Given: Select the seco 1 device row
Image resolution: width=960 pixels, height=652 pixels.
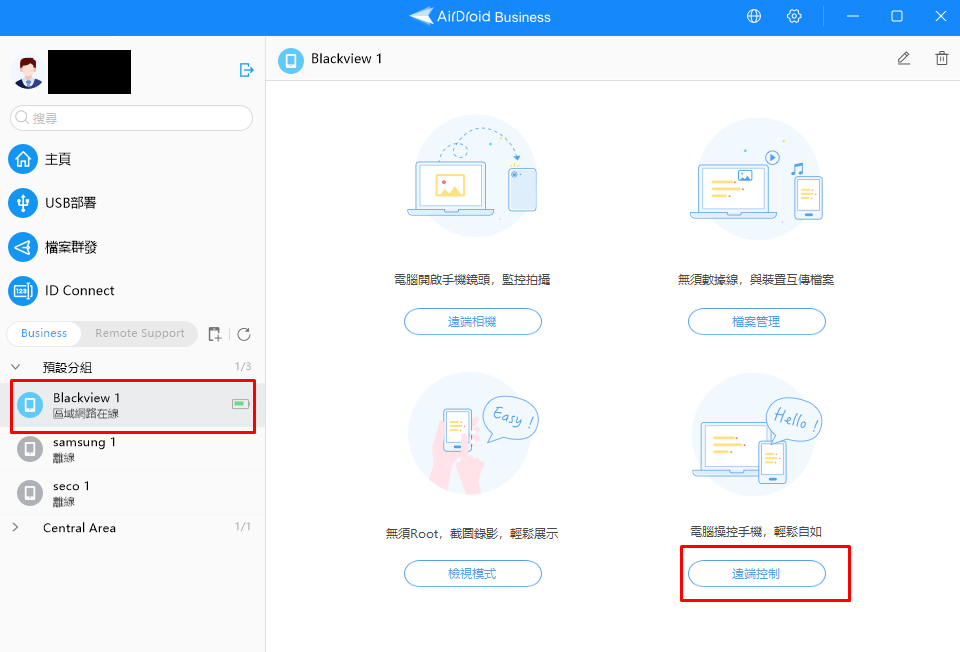Looking at the screenshot, I should pyautogui.click(x=132, y=493).
